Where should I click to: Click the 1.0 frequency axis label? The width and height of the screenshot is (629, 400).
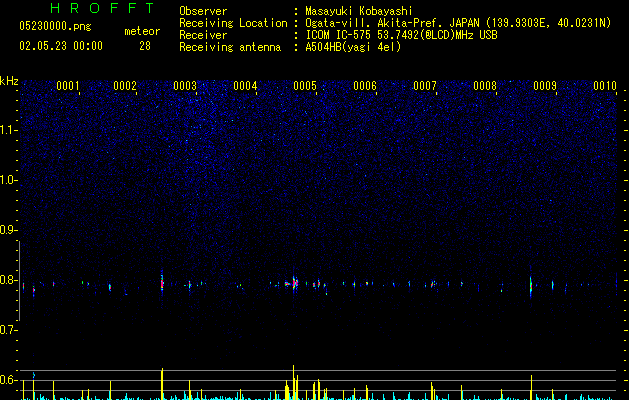click(9, 180)
